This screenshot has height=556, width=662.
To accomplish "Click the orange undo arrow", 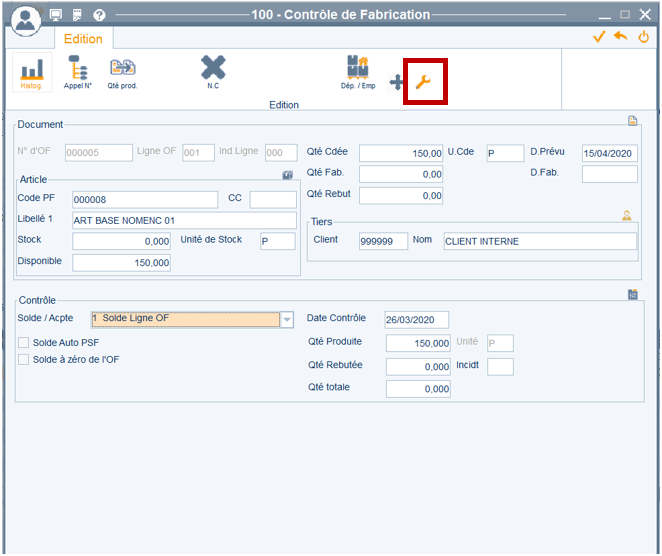I will (621, 36).
